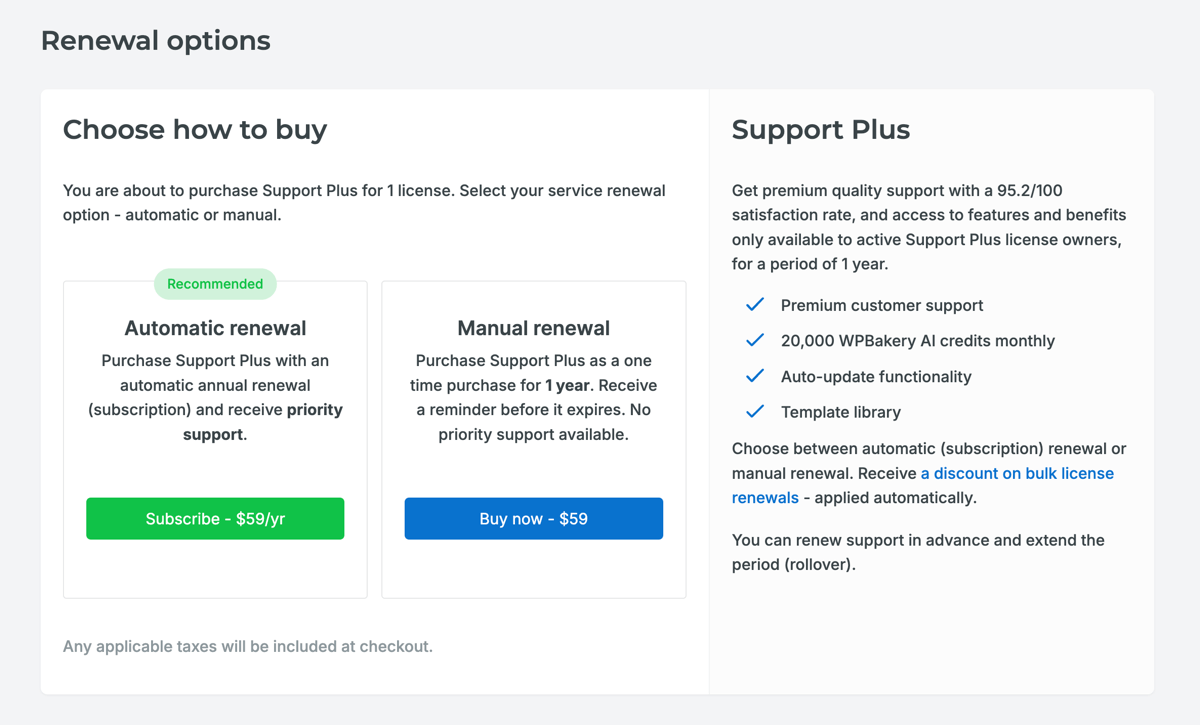Click the Auto-update functionality text
1200x725 pixels.
(876, 377)
